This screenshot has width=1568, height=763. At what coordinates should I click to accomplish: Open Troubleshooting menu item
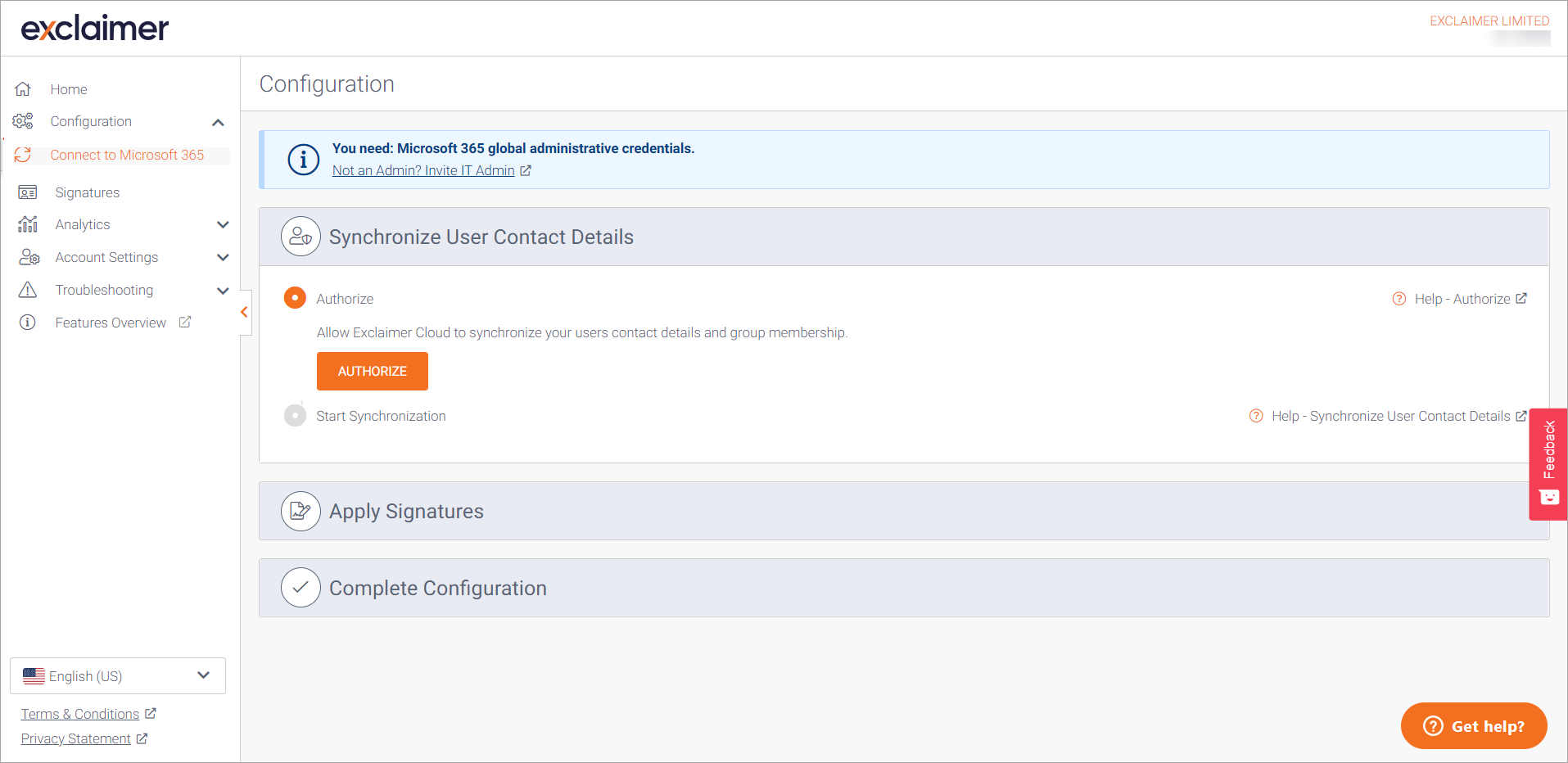tap(104, 290)
